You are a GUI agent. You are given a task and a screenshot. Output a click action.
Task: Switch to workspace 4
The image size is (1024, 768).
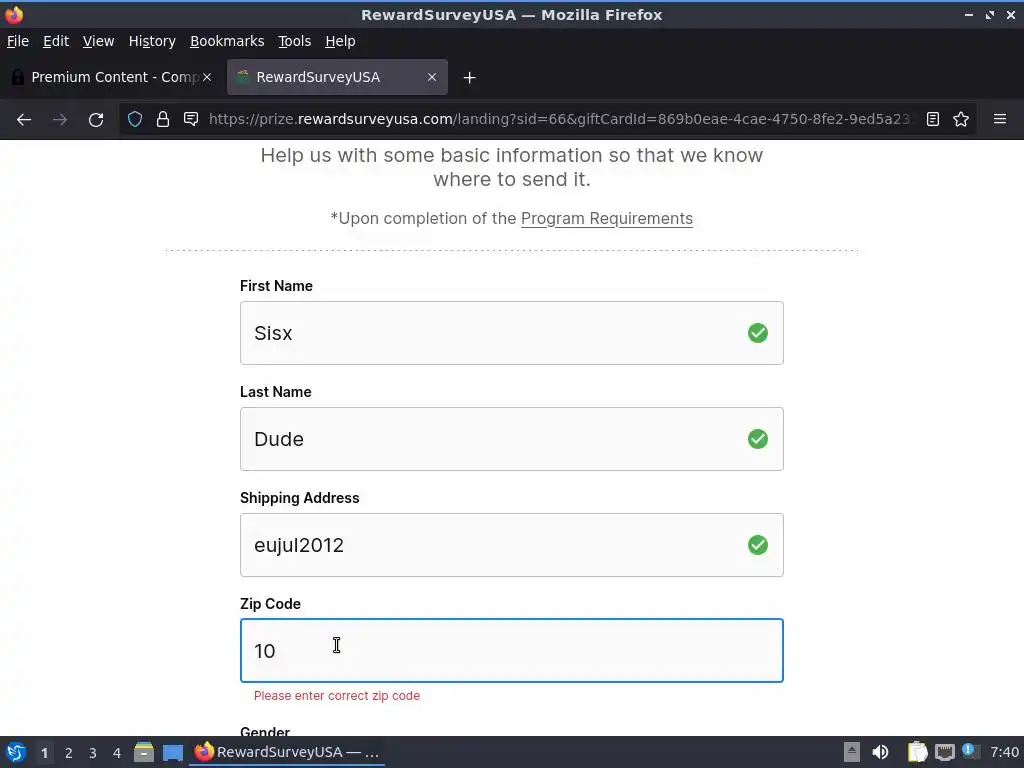coord(117,753)
